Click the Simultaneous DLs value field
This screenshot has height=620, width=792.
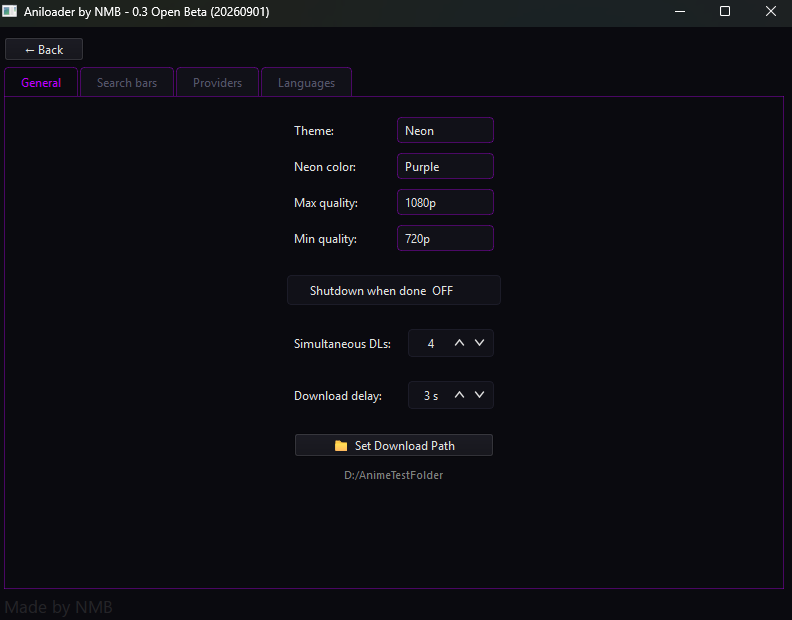click(x=430, y=343)
